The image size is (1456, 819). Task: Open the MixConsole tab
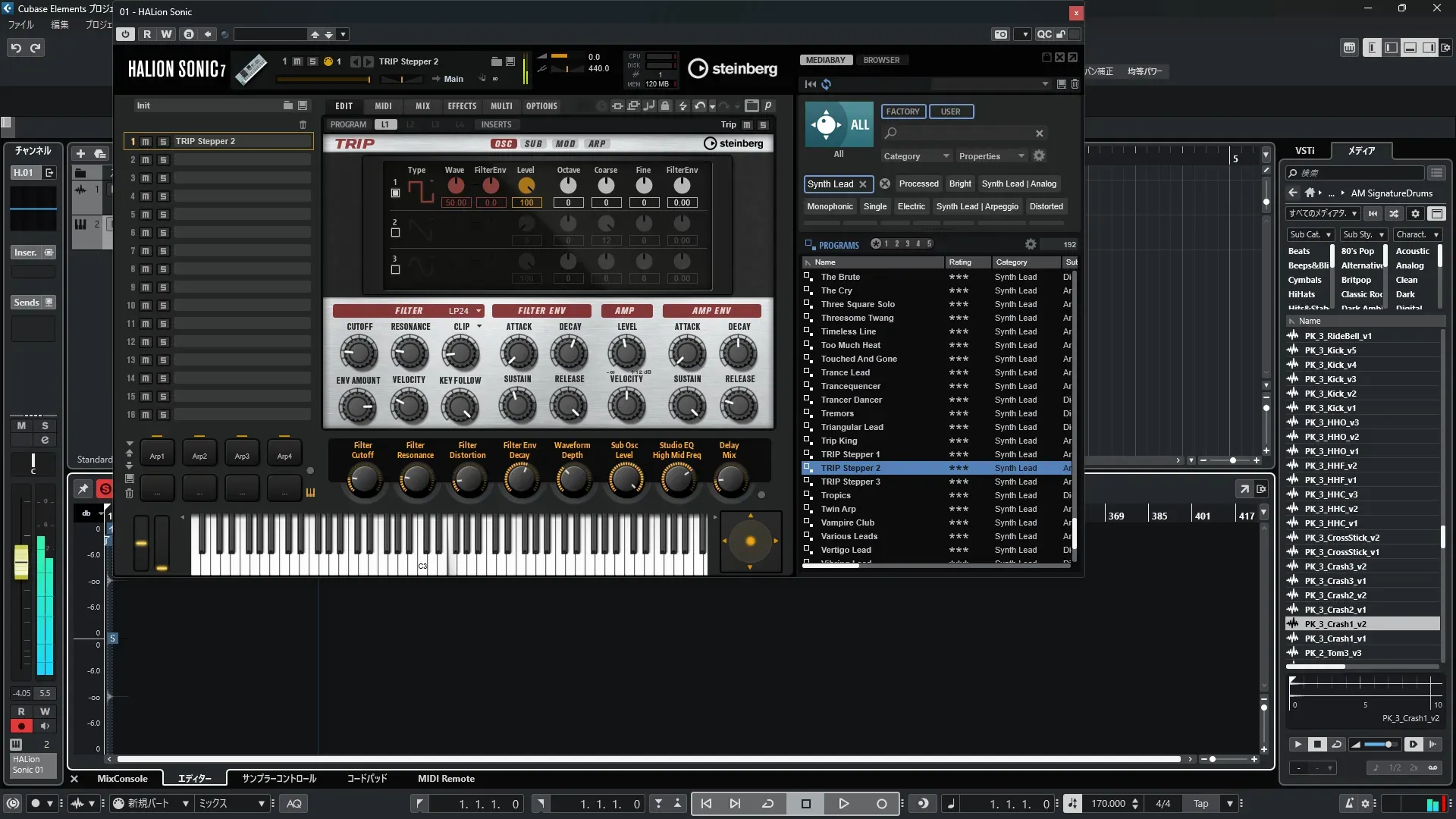point(122,779)
